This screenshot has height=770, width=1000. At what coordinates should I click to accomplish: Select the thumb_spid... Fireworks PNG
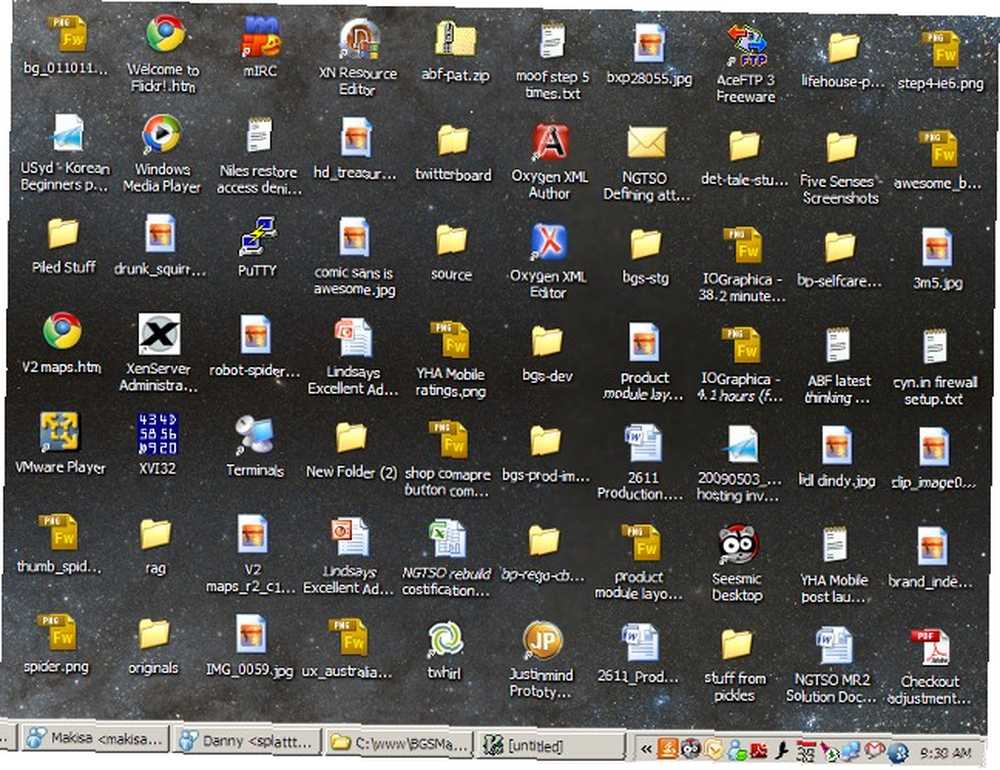(58, 533)
